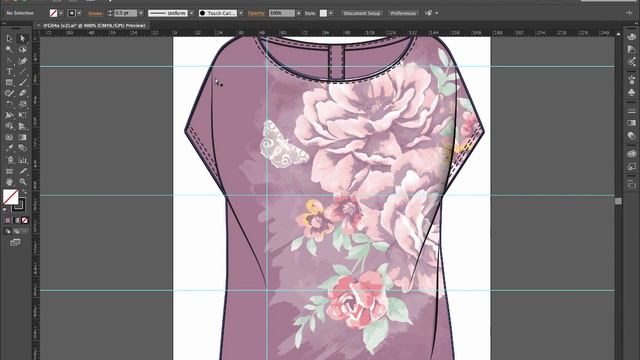Open the Brushes panel icon
The image size is (640, 360).
pyautogui.click(x=631, y=80)
